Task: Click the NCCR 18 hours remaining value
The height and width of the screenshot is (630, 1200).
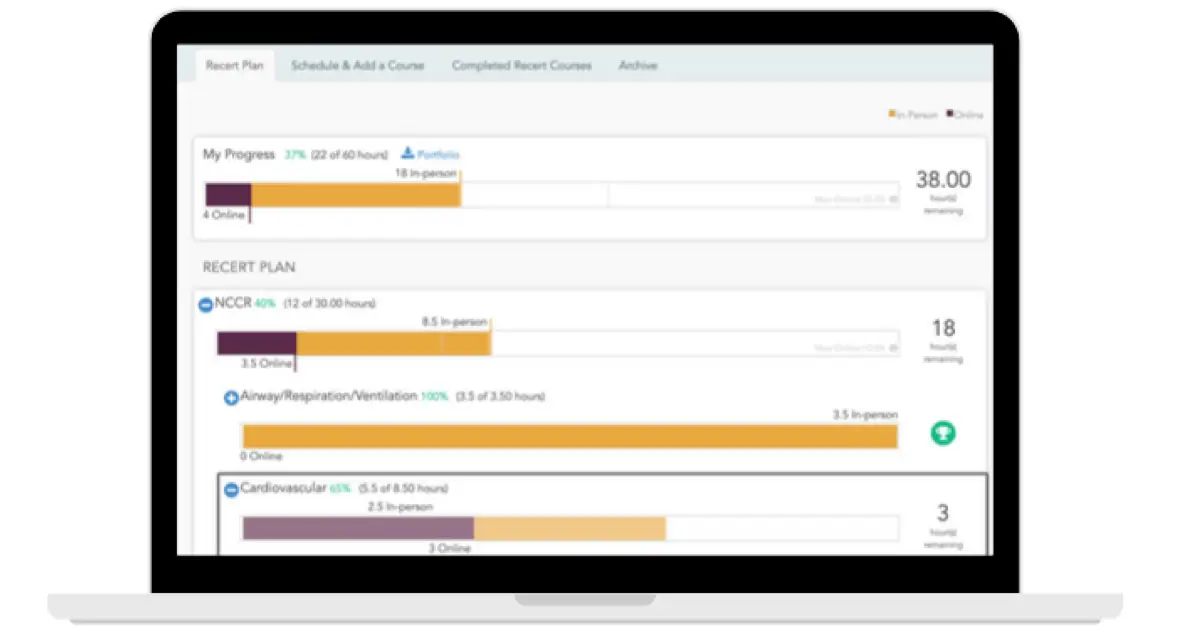Action: (x=942, y=329)
